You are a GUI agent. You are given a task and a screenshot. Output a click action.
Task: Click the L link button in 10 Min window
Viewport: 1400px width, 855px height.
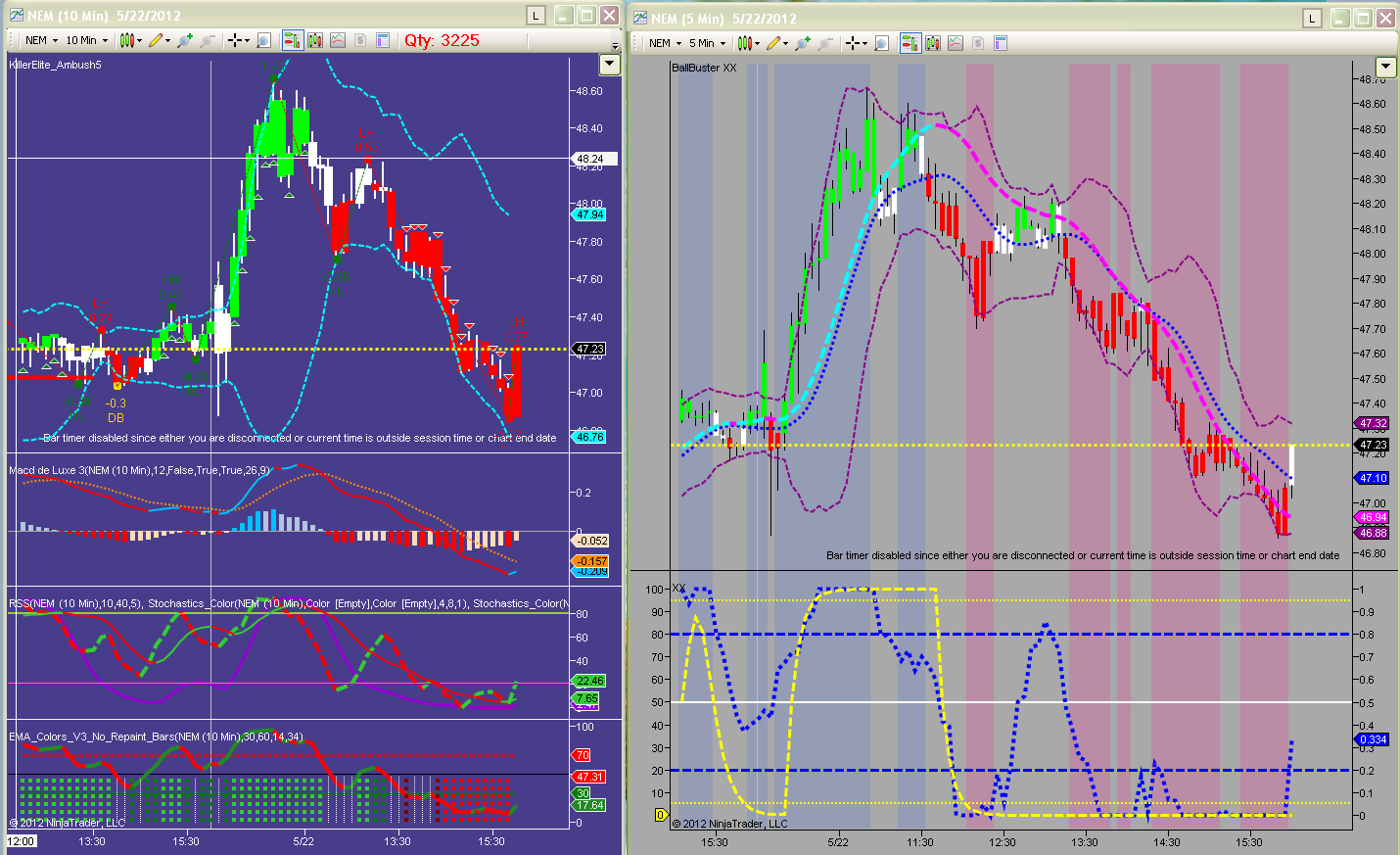point(536,16)
